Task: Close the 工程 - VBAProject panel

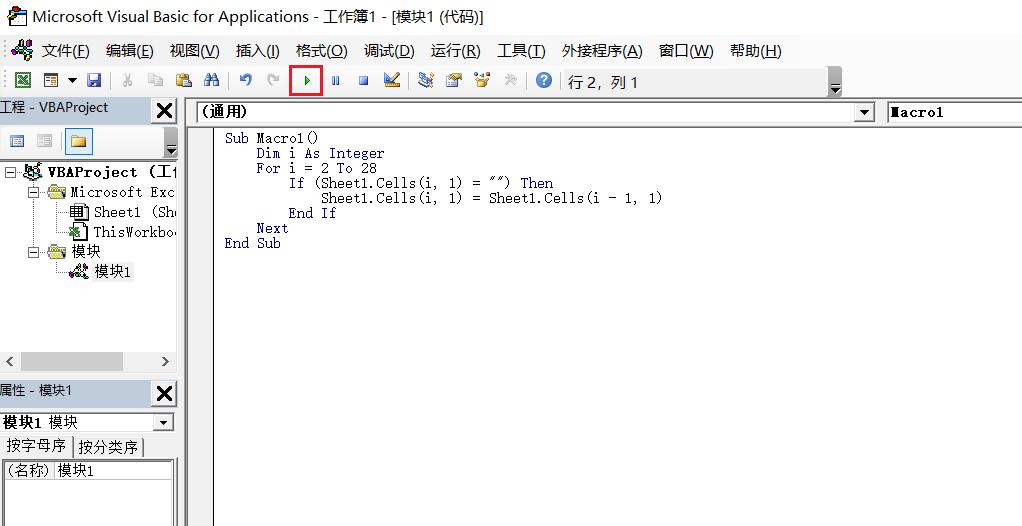Action: (x=164, y=111)
